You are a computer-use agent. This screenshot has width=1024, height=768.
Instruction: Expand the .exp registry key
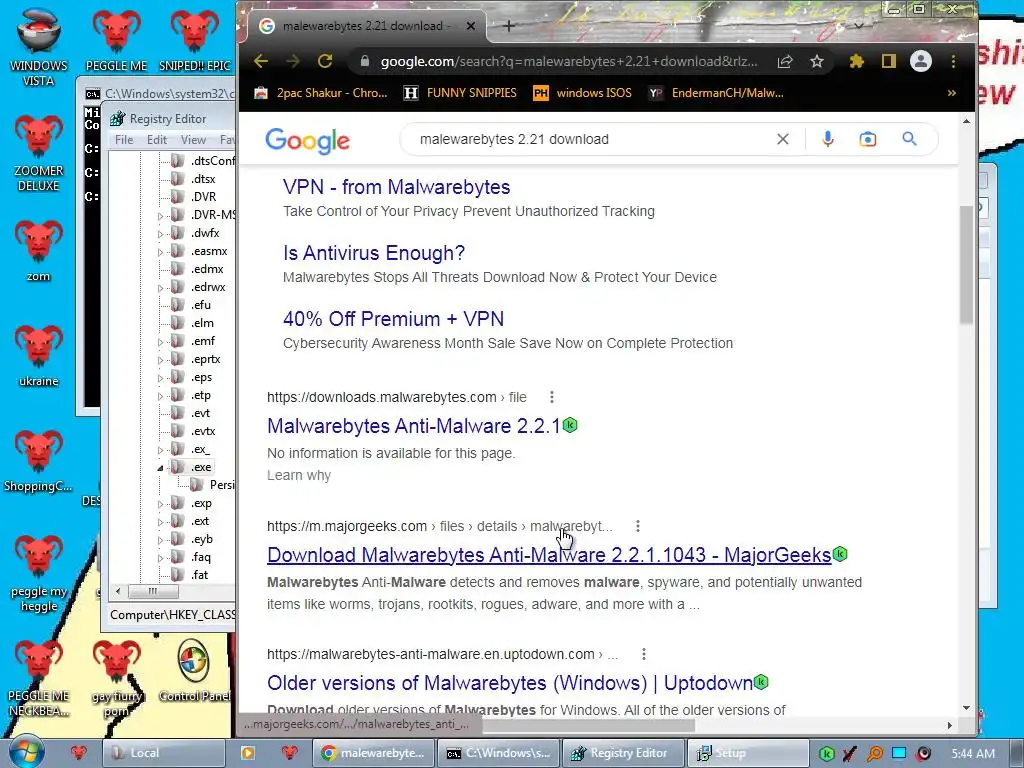click(160, 504)
